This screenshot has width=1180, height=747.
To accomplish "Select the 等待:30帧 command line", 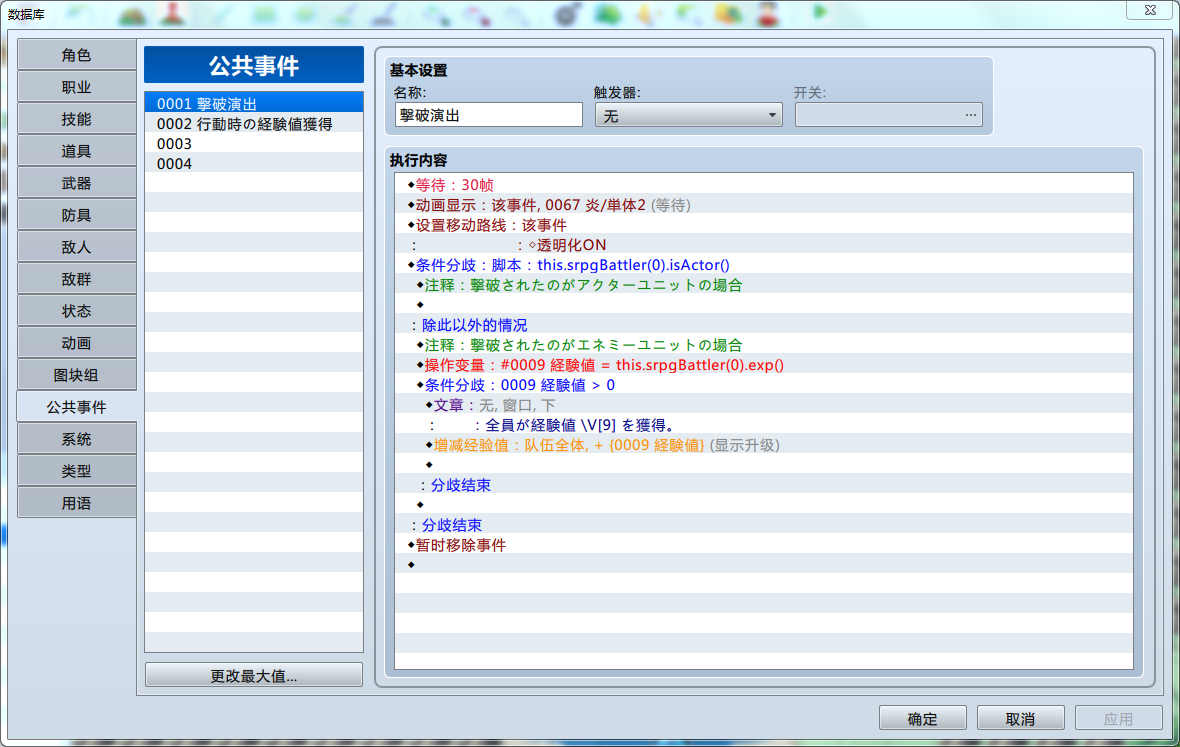I will [x=764, y=185].
